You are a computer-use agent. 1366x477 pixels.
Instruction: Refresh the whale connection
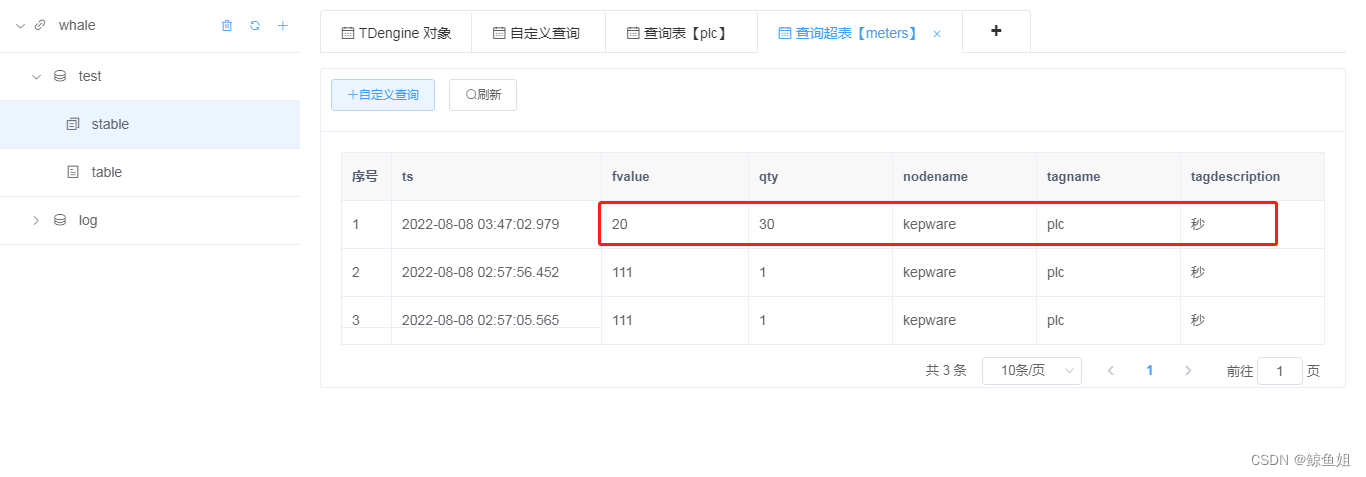tap(255, 26)
